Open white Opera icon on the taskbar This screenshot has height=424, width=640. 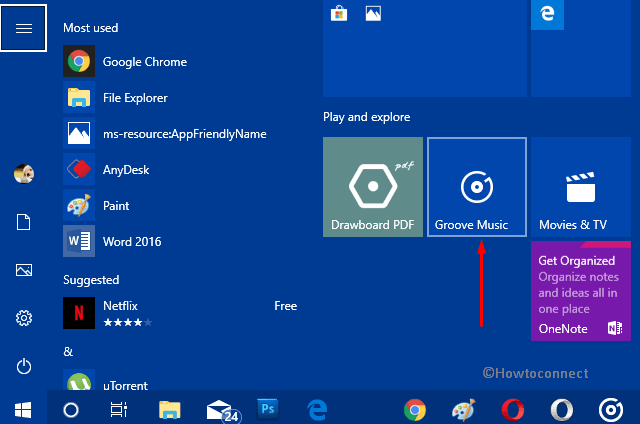coord(562,410)
